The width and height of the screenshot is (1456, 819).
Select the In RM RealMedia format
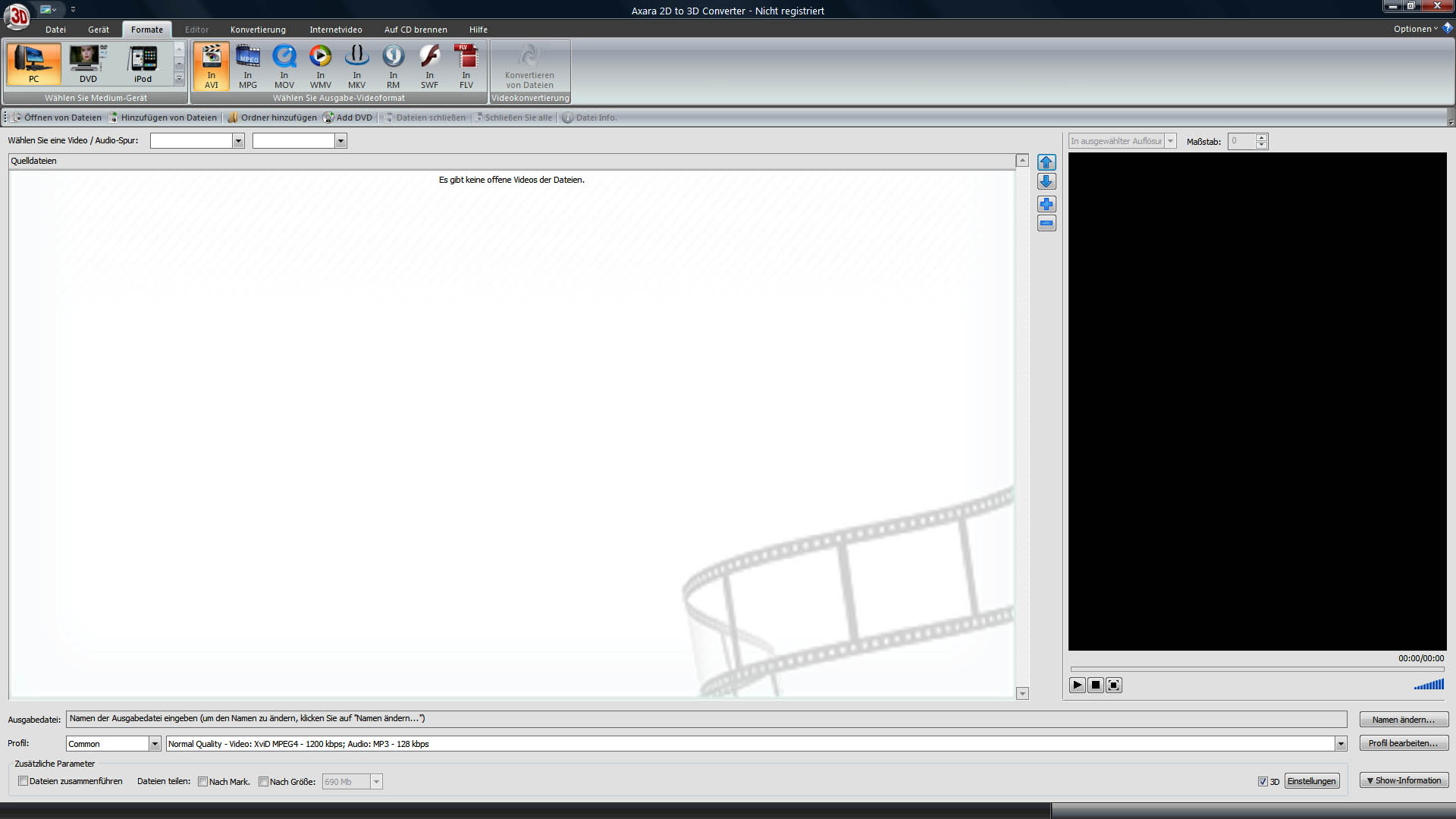point(394,67)
